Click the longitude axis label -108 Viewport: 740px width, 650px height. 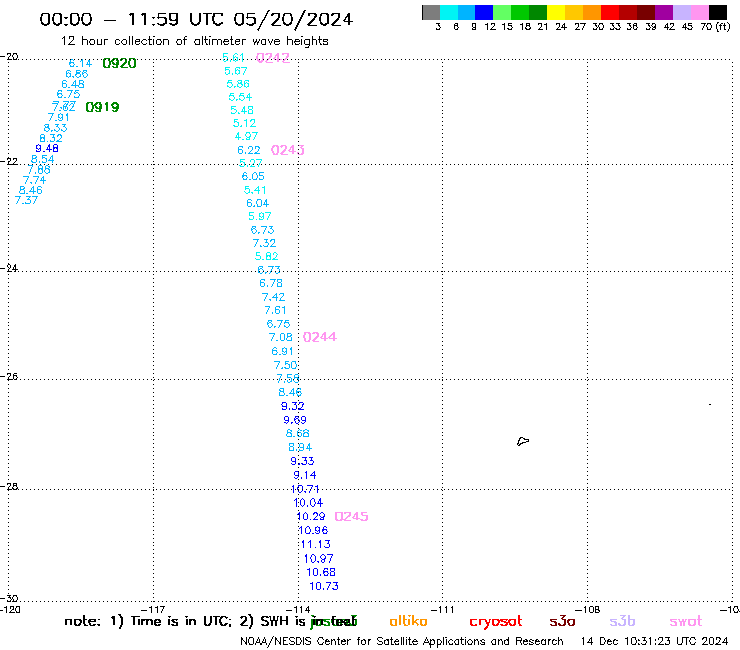click(588, 609)
